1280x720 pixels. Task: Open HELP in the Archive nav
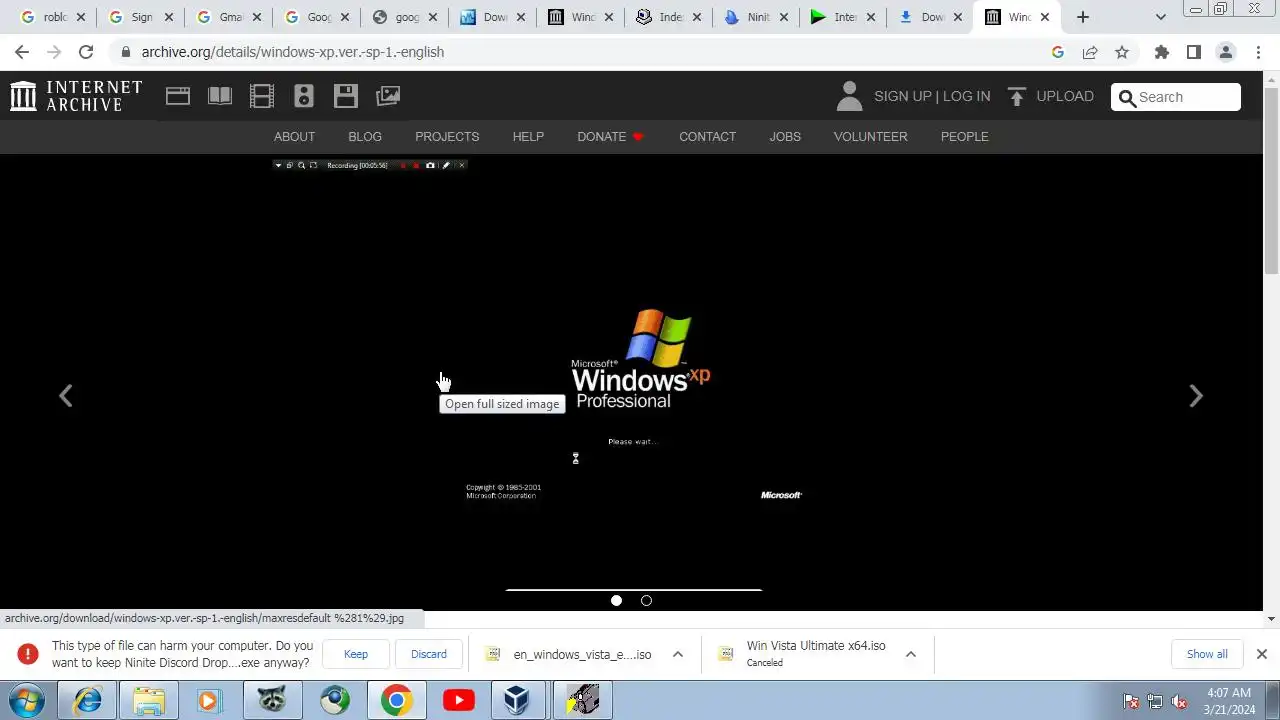[528, 136]
